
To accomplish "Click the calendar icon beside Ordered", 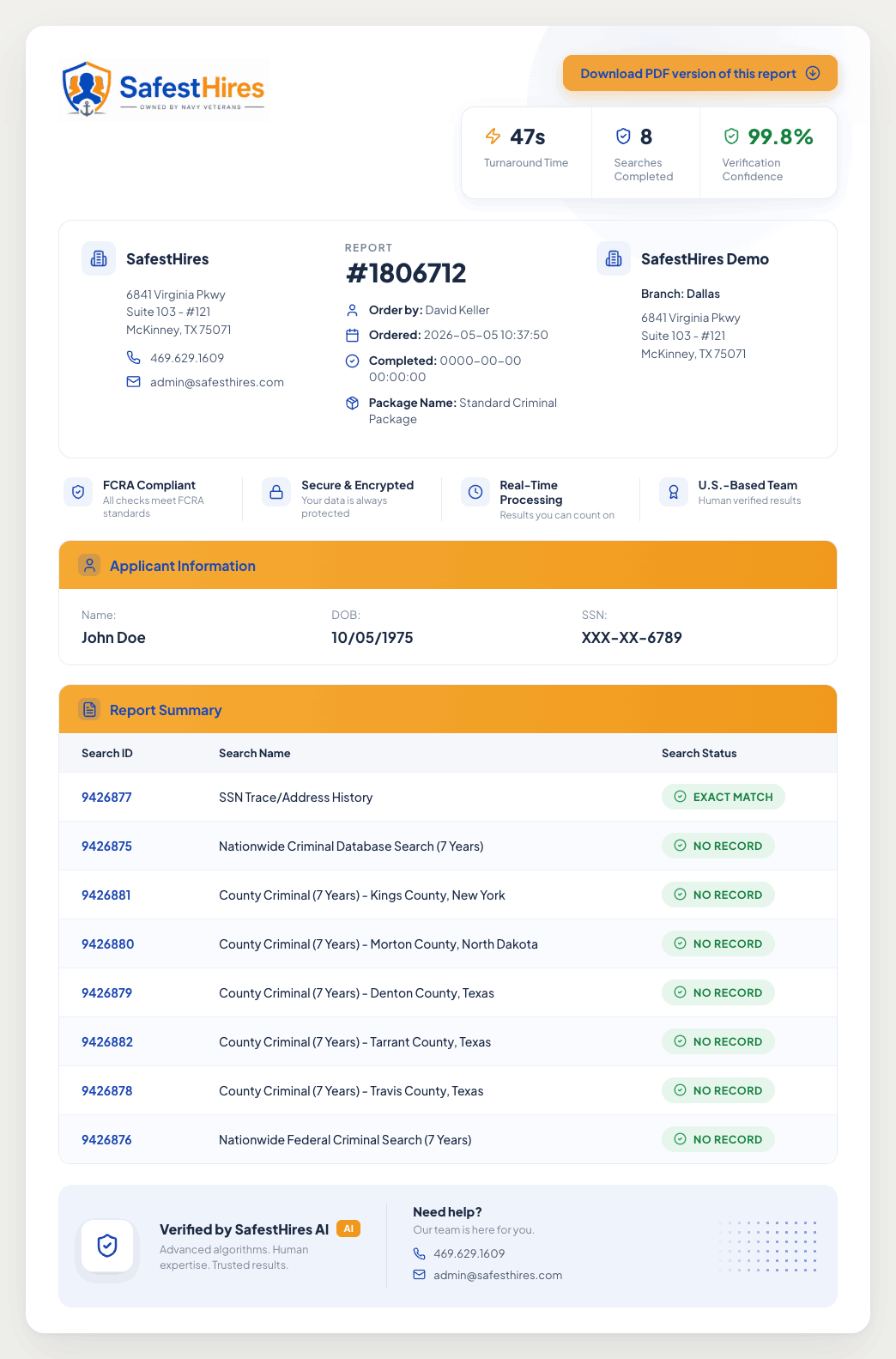I will (352, 335).
